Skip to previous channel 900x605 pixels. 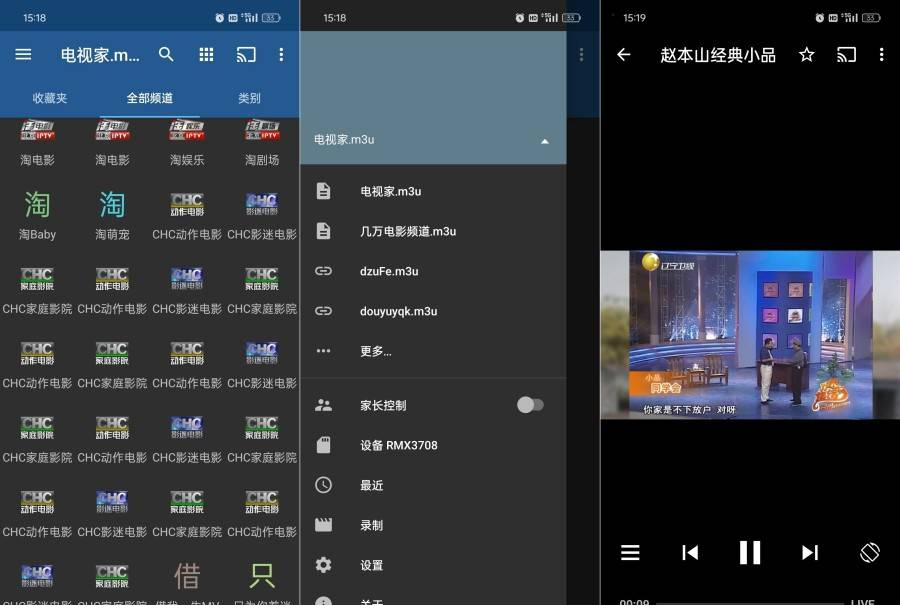tap(690, 552)
